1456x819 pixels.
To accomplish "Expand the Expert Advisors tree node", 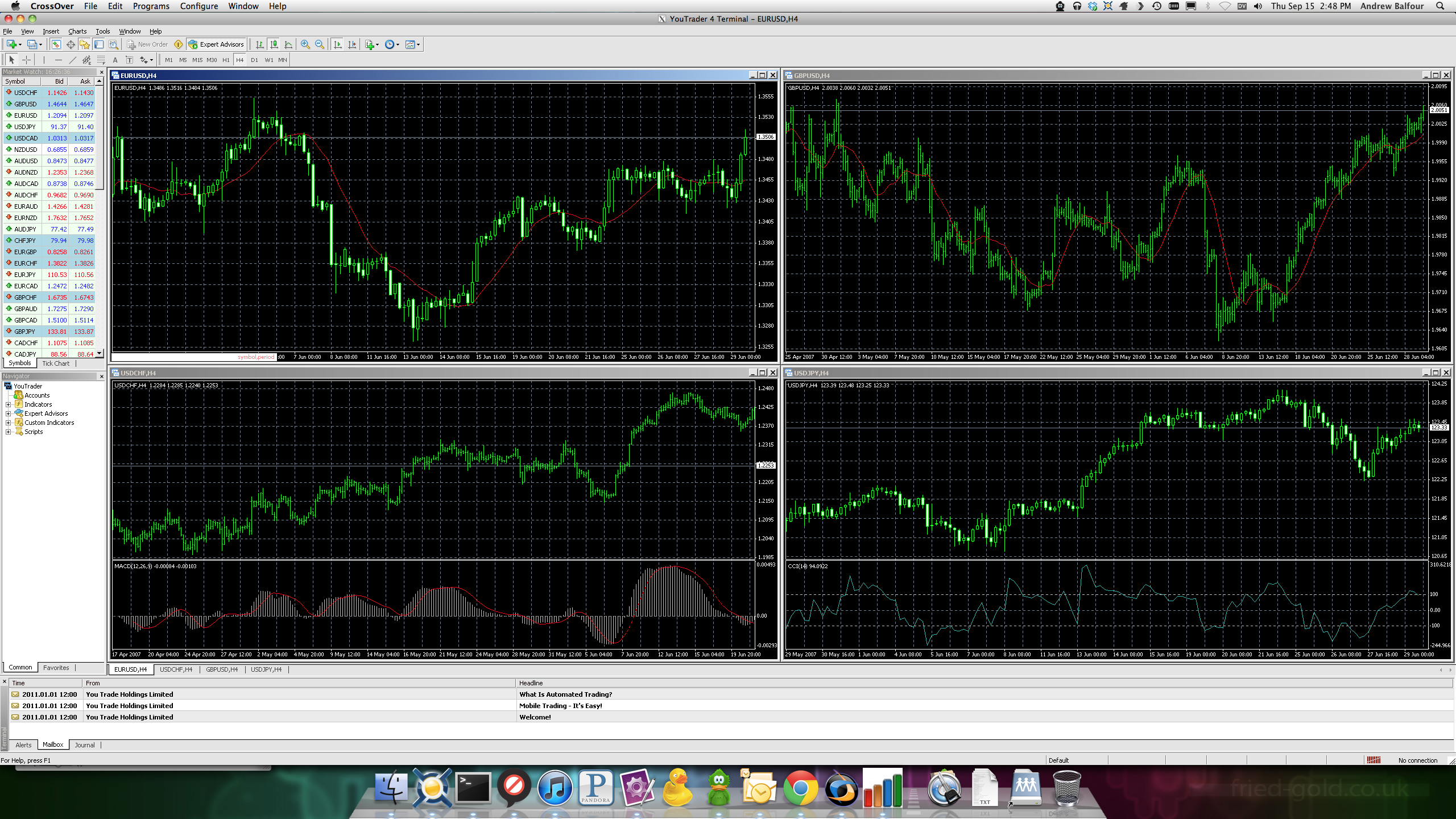I will [x=8, y=413].
